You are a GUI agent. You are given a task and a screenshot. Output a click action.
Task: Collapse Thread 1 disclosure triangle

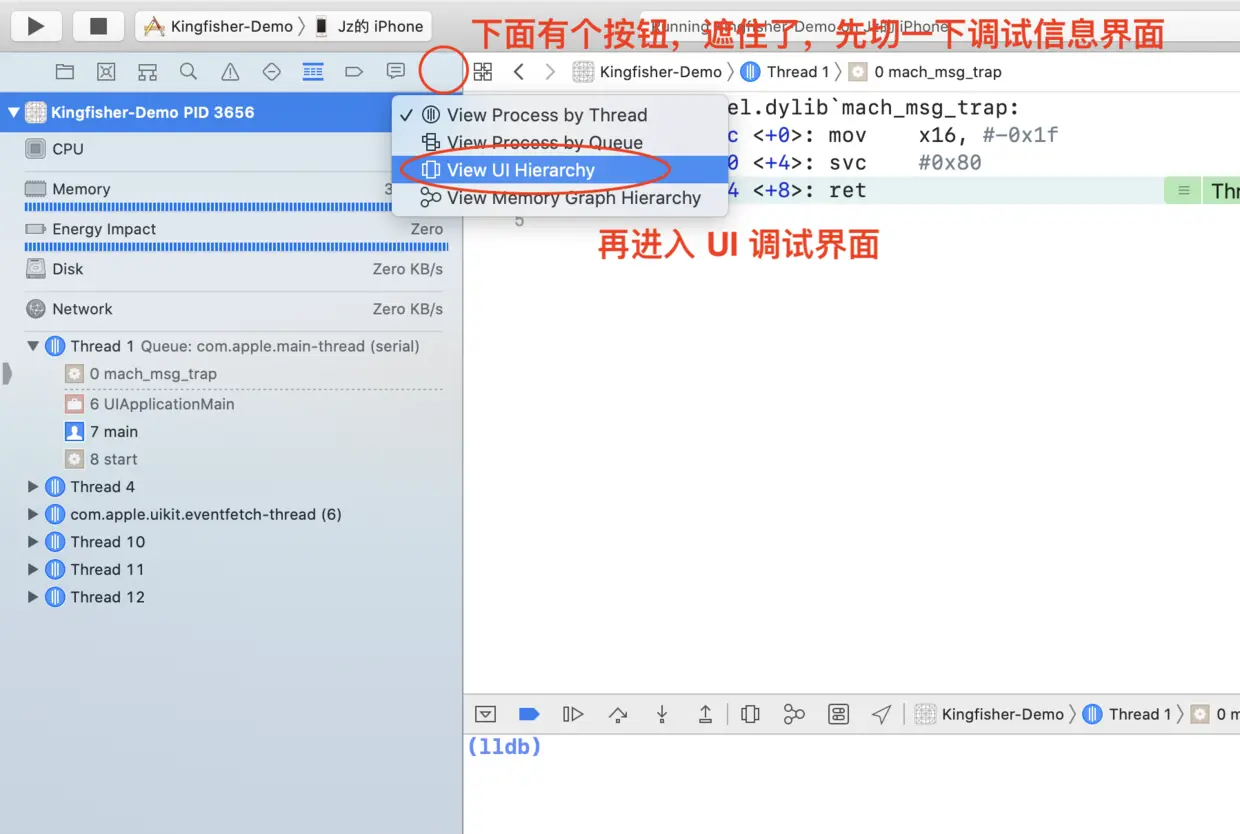coord(33,346)
